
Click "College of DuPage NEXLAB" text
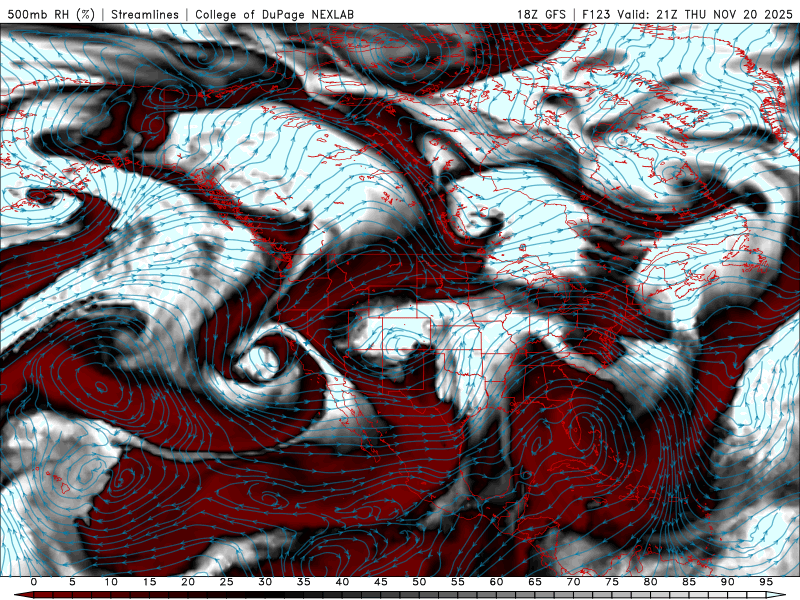274,14
